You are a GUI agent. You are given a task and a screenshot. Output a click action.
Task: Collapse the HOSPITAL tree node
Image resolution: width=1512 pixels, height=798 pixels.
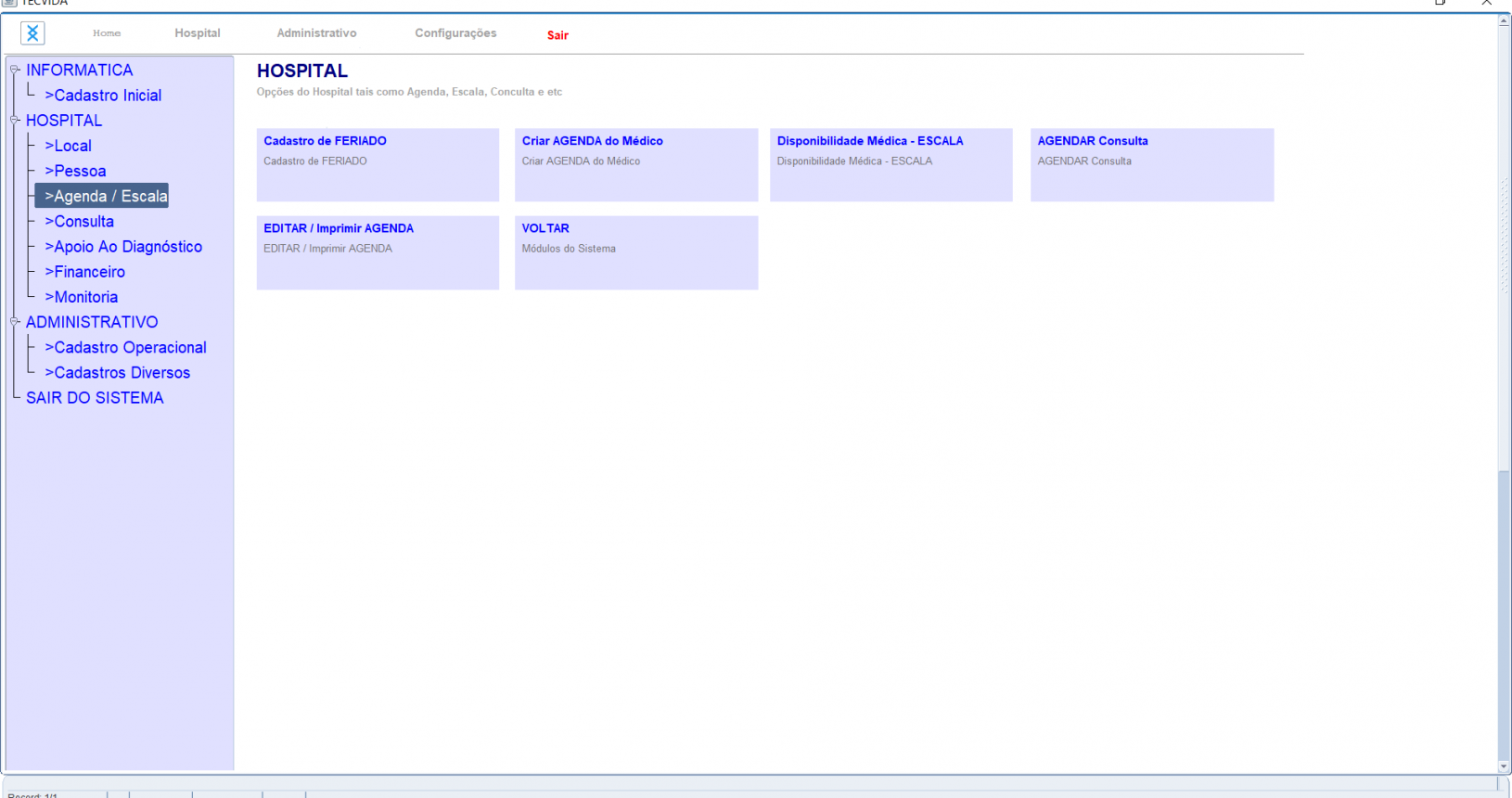pyautogui.click(x=15, y=120)
